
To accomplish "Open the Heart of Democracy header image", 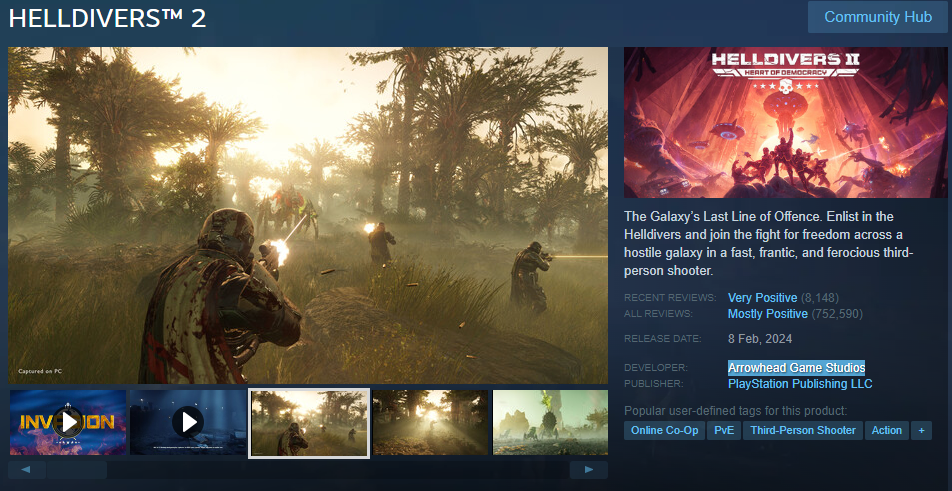I will 786,123.
